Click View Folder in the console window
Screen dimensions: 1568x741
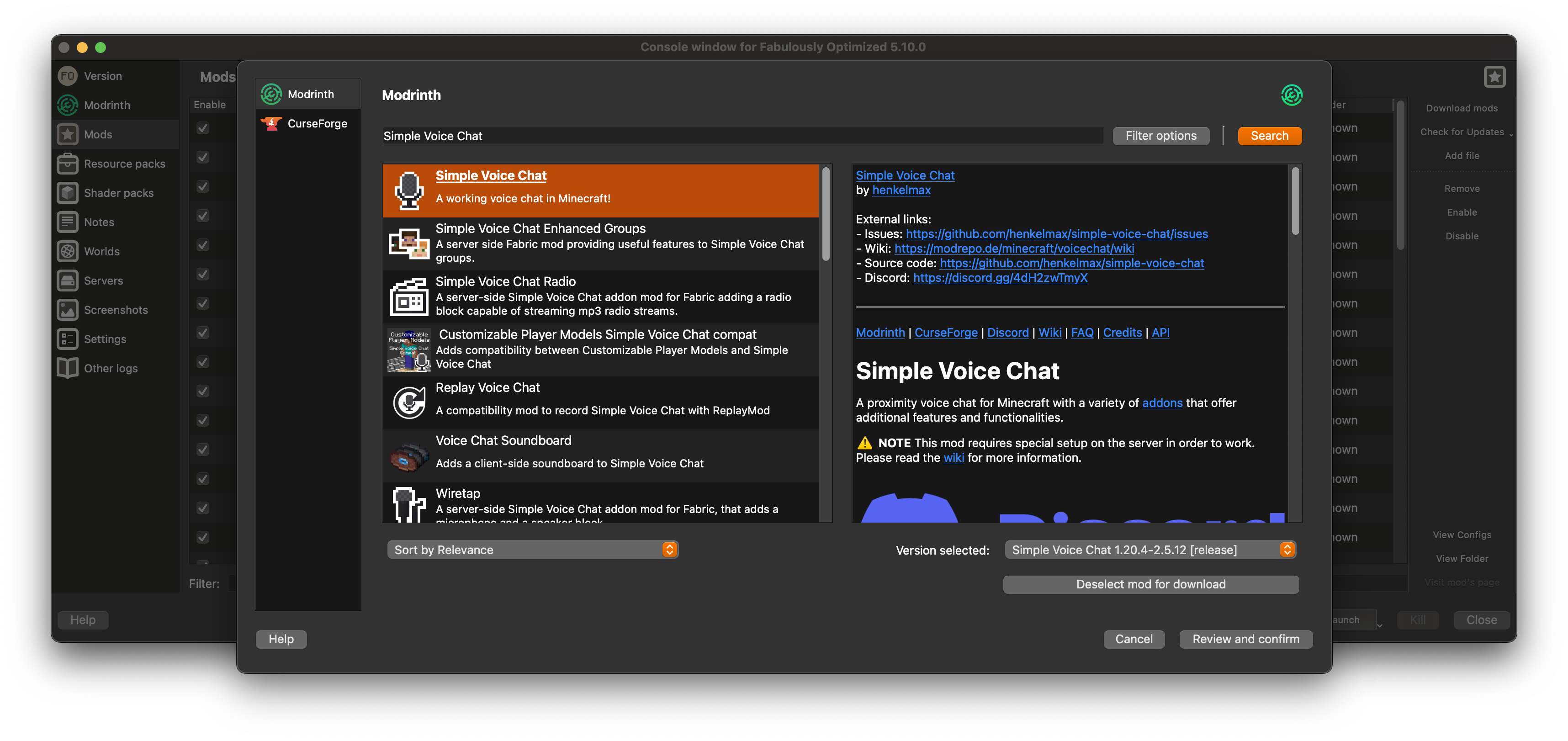tap(1462, 559)
